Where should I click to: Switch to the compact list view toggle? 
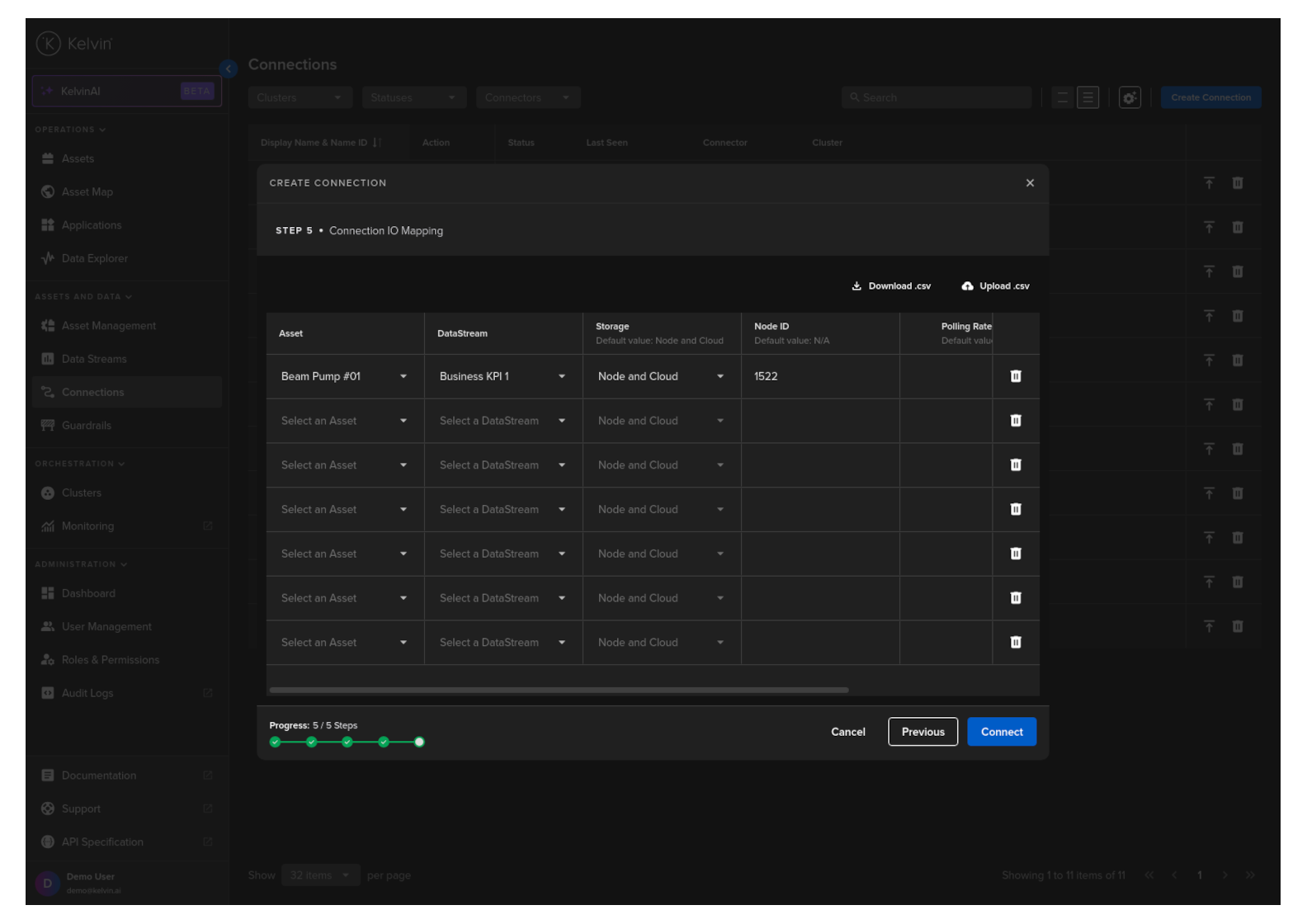point(1063,97)
